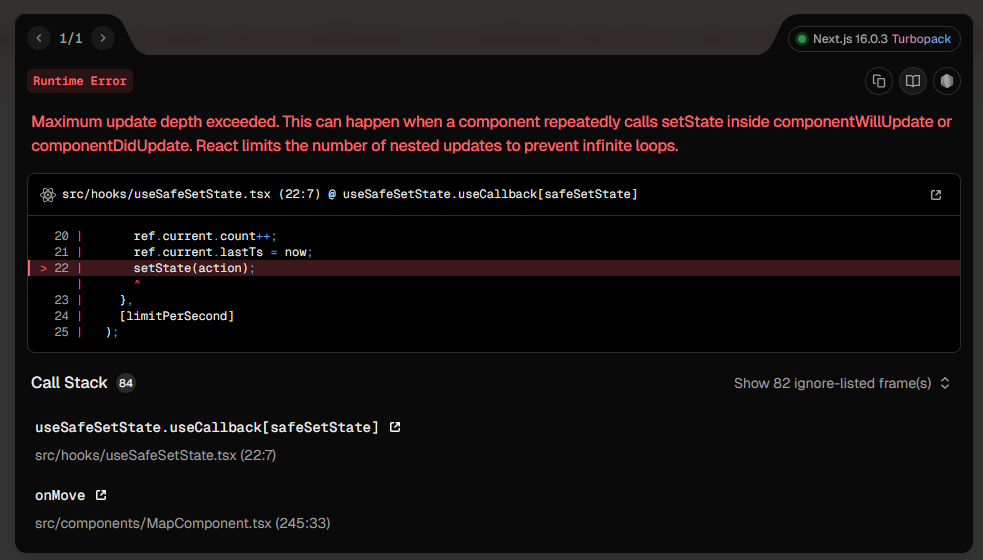
Task: Click the Next.js 16.0.3 version badge
Action: (850, 39)
